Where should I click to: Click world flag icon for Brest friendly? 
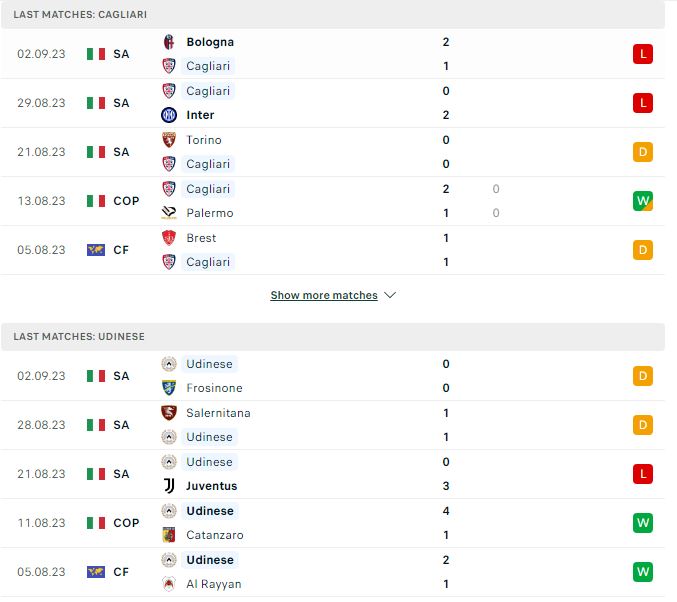point(96,250)
